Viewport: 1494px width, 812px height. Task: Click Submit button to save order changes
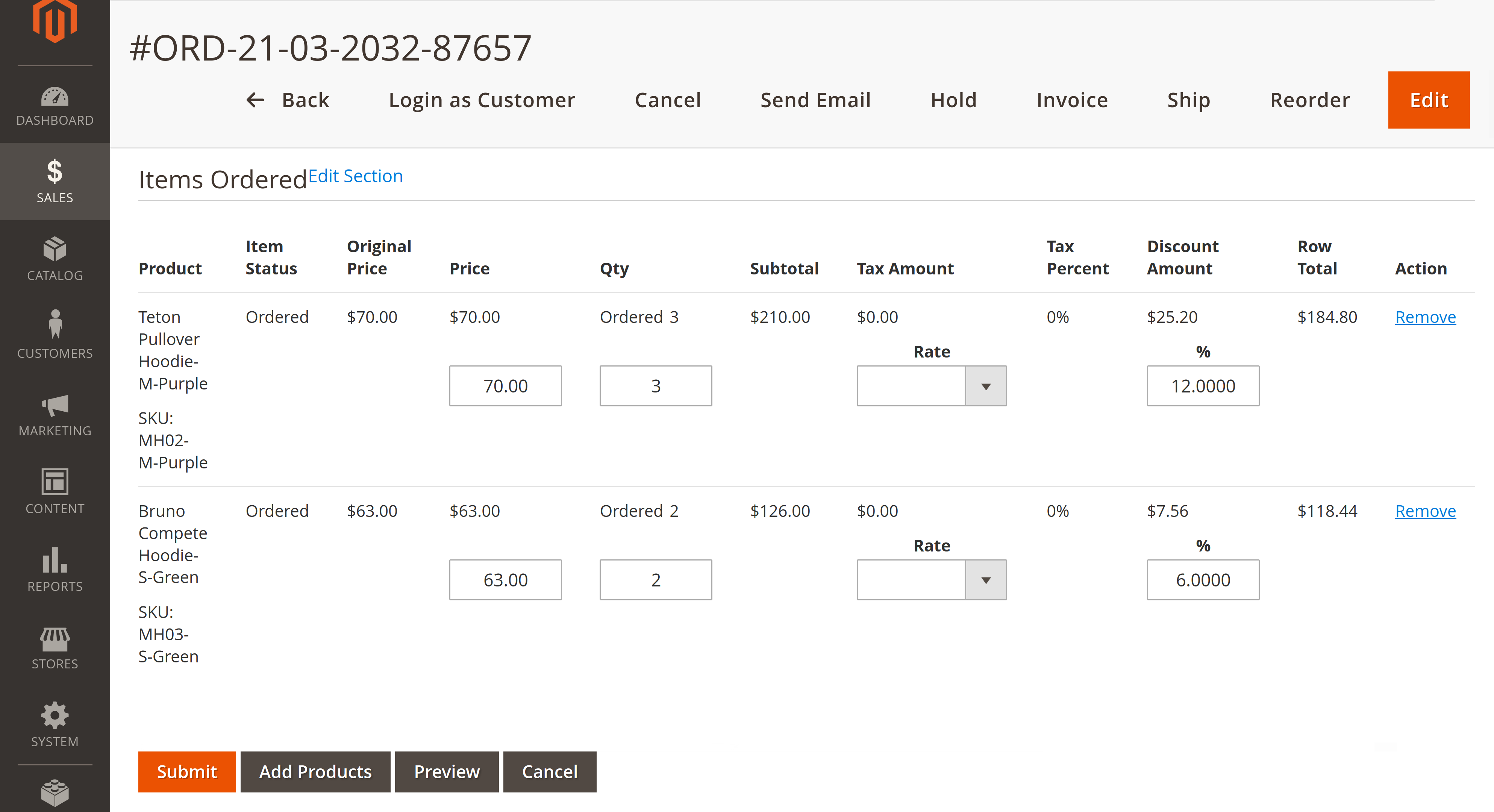(186, 771)
